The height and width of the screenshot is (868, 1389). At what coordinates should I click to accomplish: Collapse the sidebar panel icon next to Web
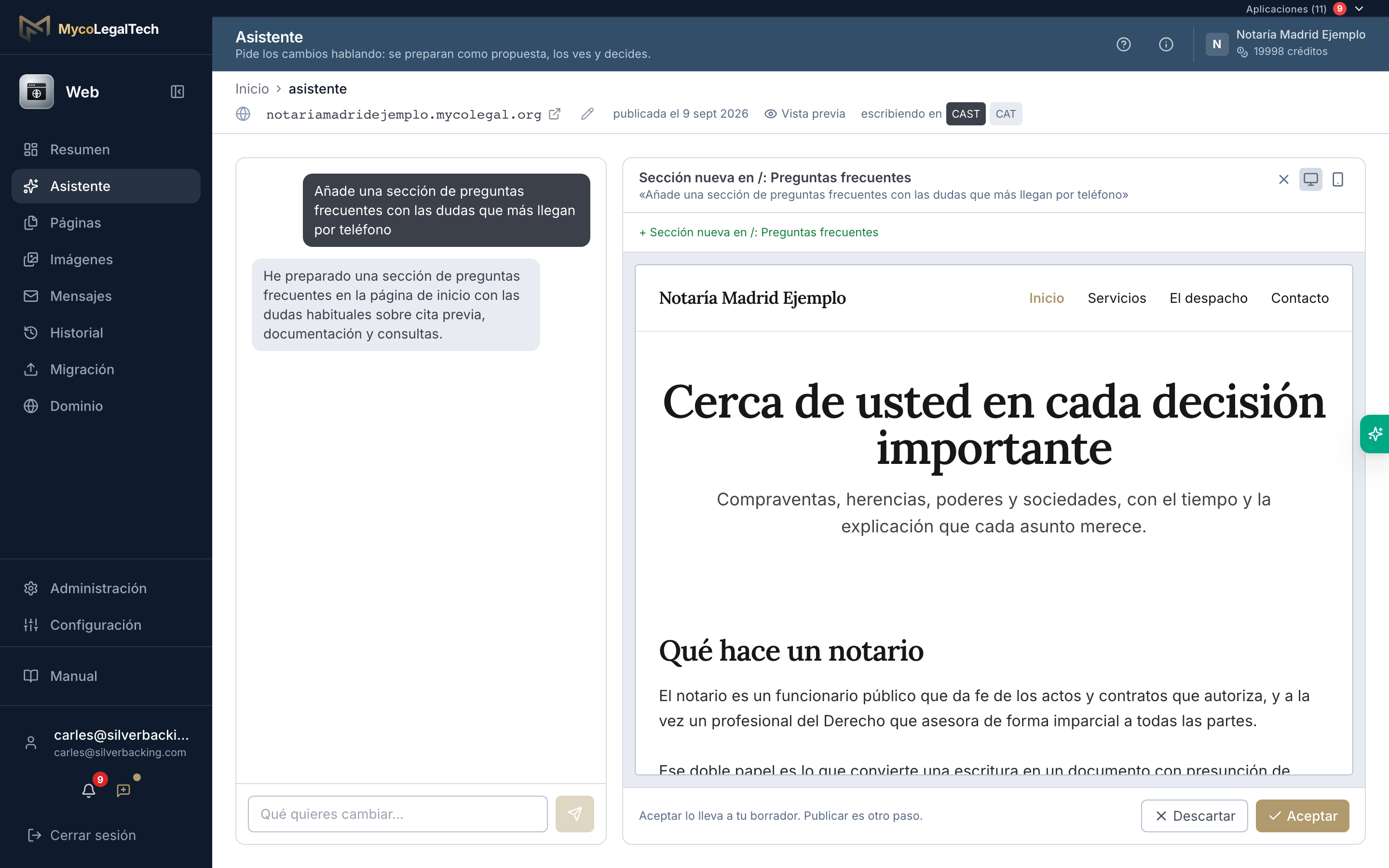click(x=177, y=92)
